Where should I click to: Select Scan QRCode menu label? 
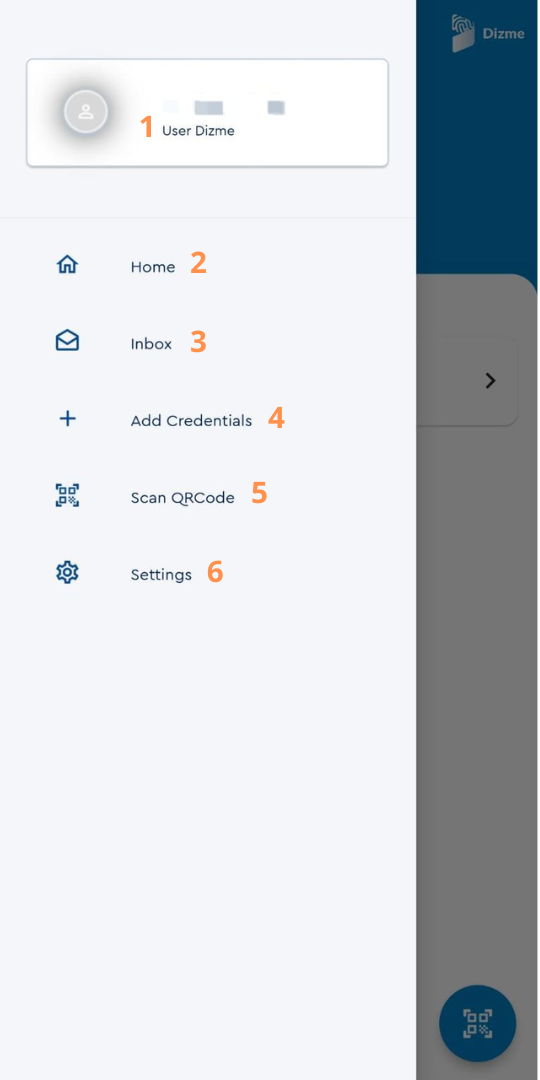(183, 497)
